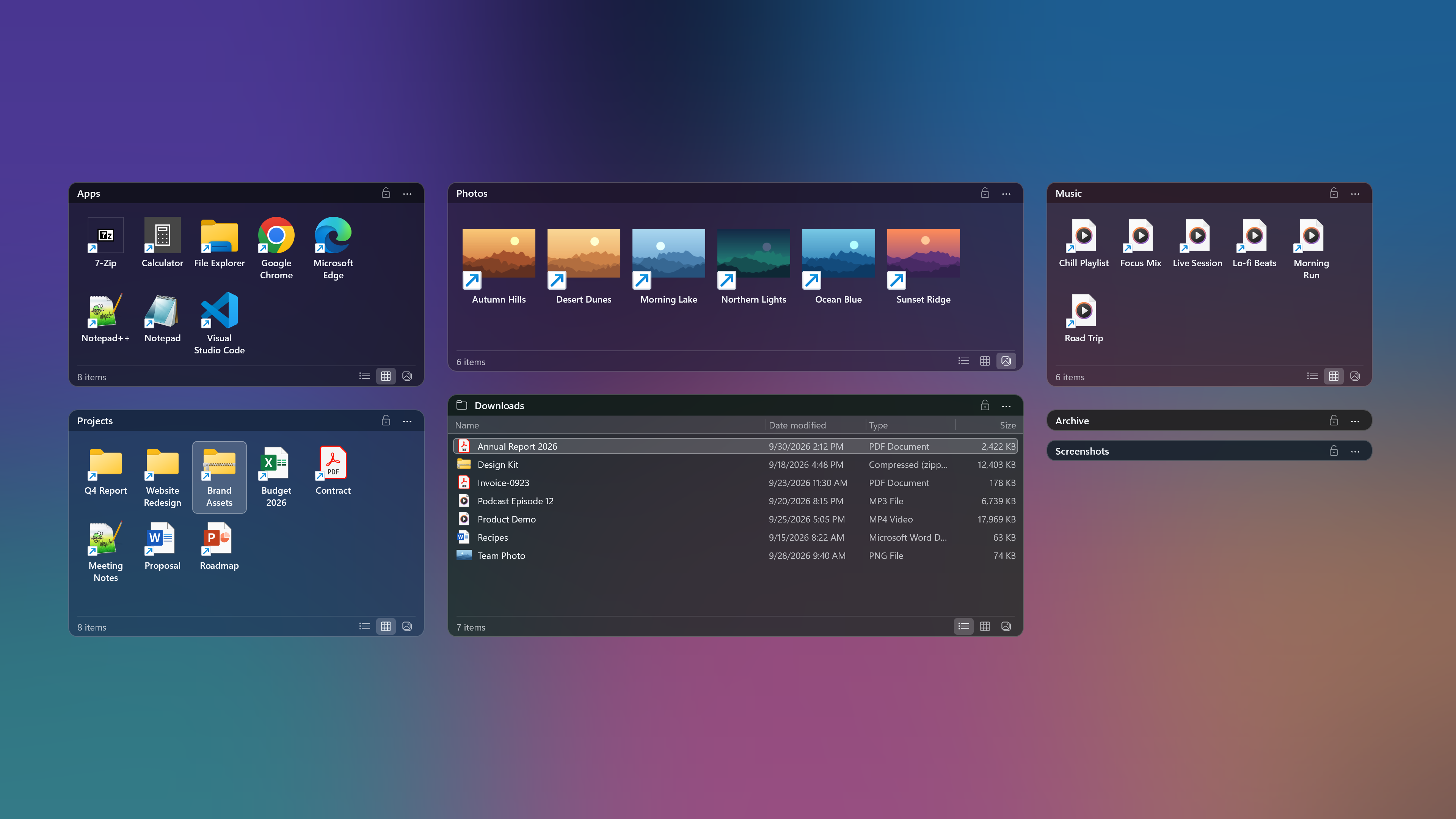Select the Sunset Ridge photo thumbnail
This screenshot has width=1456, height=819.
tap(923, 267)
